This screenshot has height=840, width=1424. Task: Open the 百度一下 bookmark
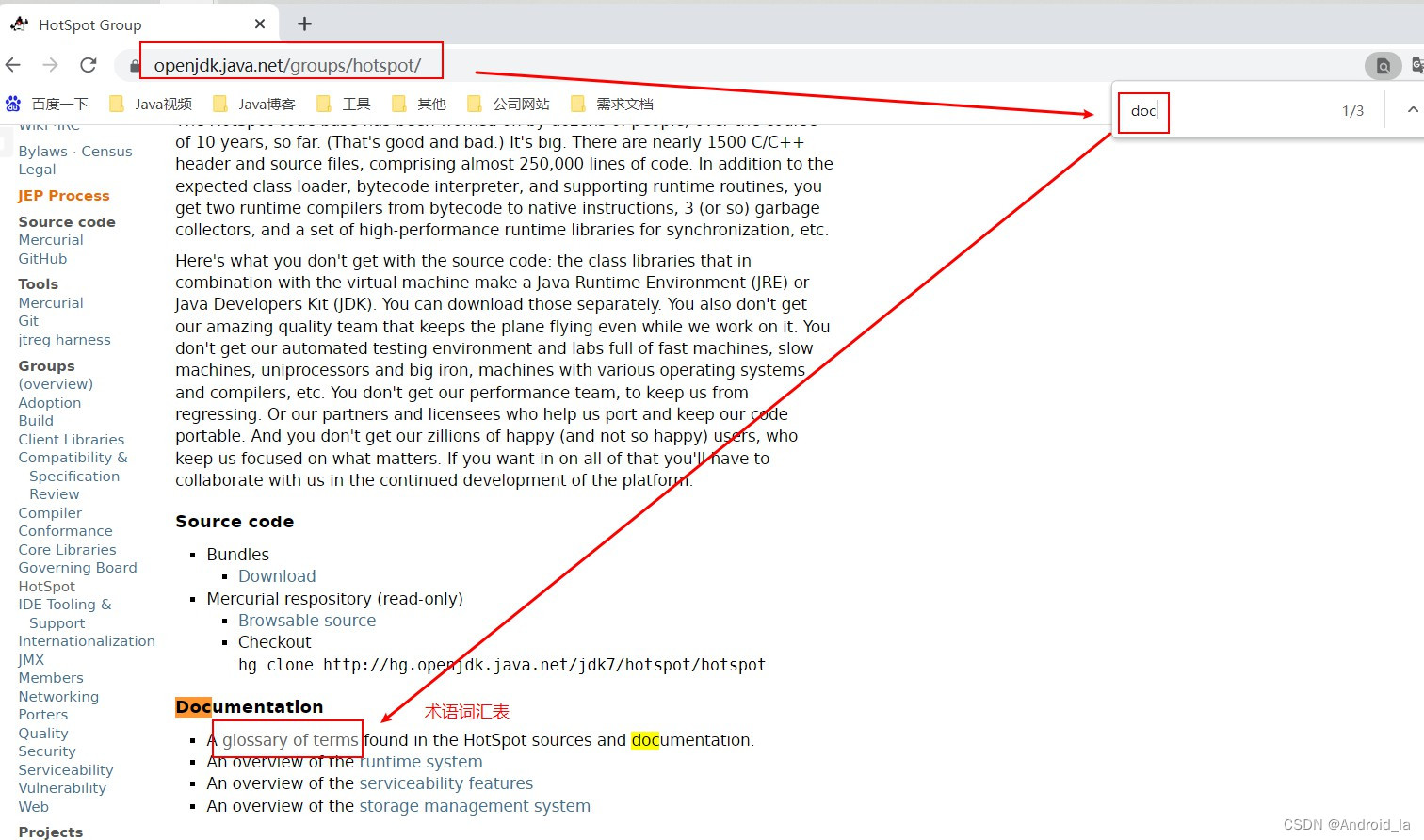(47, 104)
